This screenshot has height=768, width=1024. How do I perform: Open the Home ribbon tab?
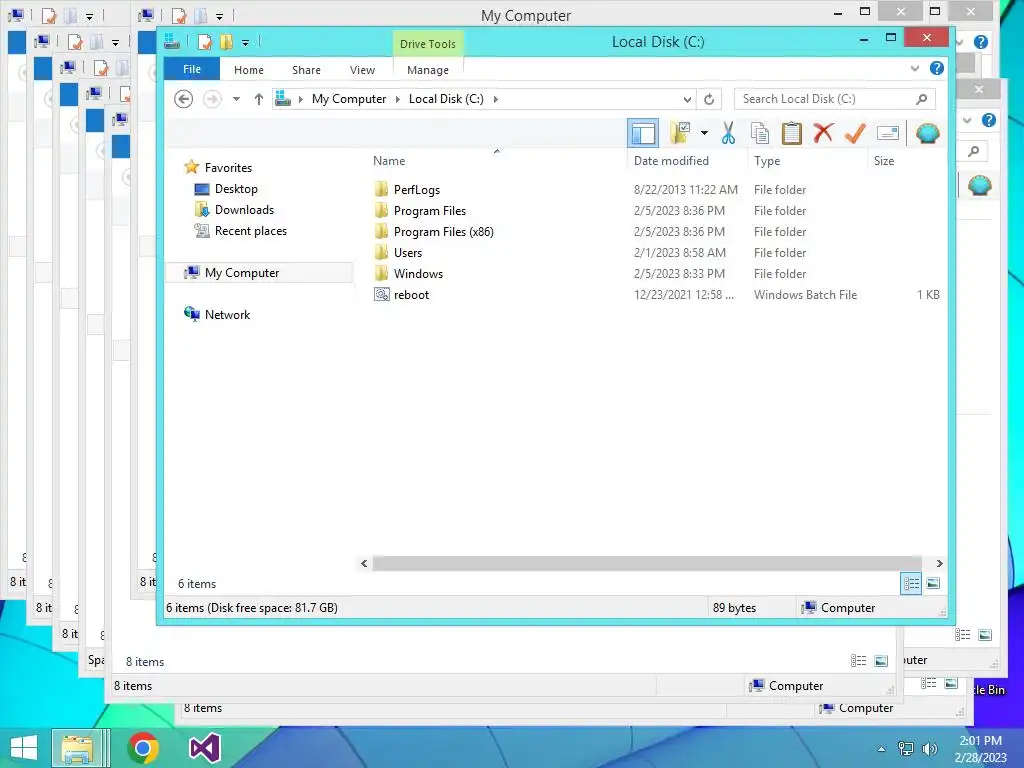(x=249, y=70)
